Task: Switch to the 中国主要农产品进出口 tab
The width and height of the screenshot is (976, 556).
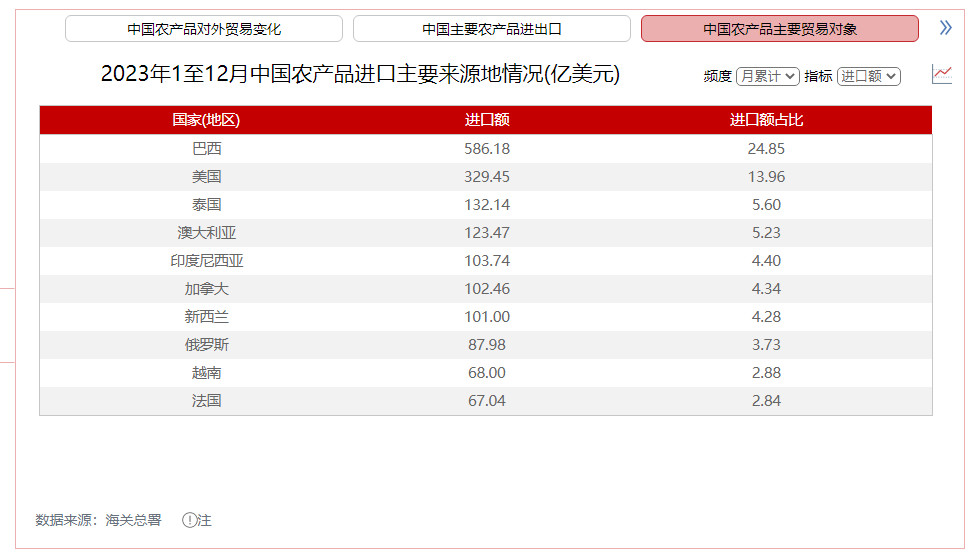Action: [x=491, y=29]
